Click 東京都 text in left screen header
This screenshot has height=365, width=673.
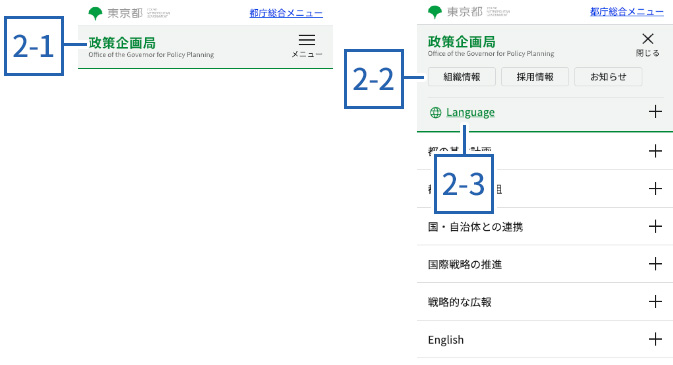point(125,13)
